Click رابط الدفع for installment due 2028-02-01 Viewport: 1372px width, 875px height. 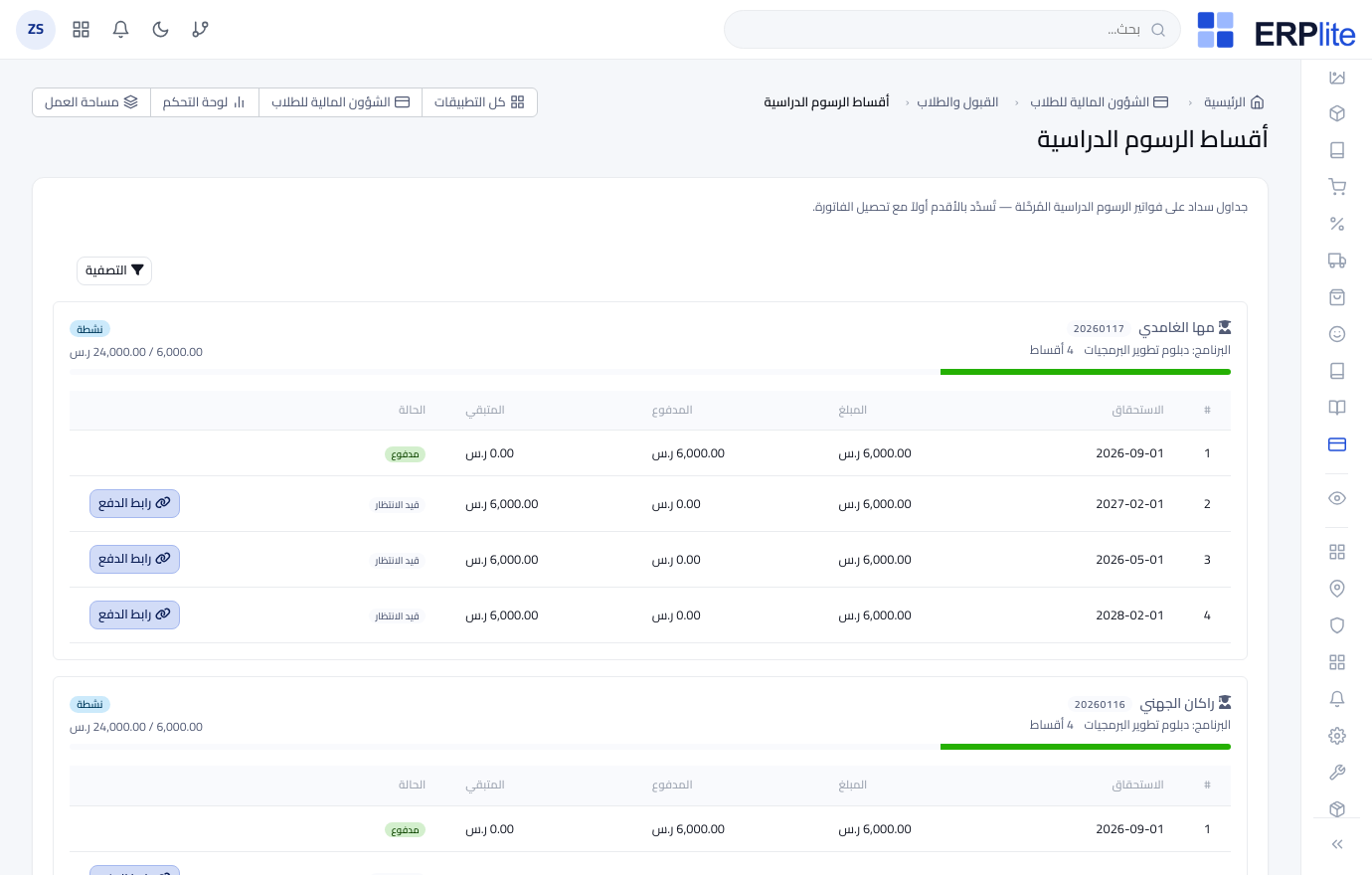pyautogui.click(x=134, y=614)
